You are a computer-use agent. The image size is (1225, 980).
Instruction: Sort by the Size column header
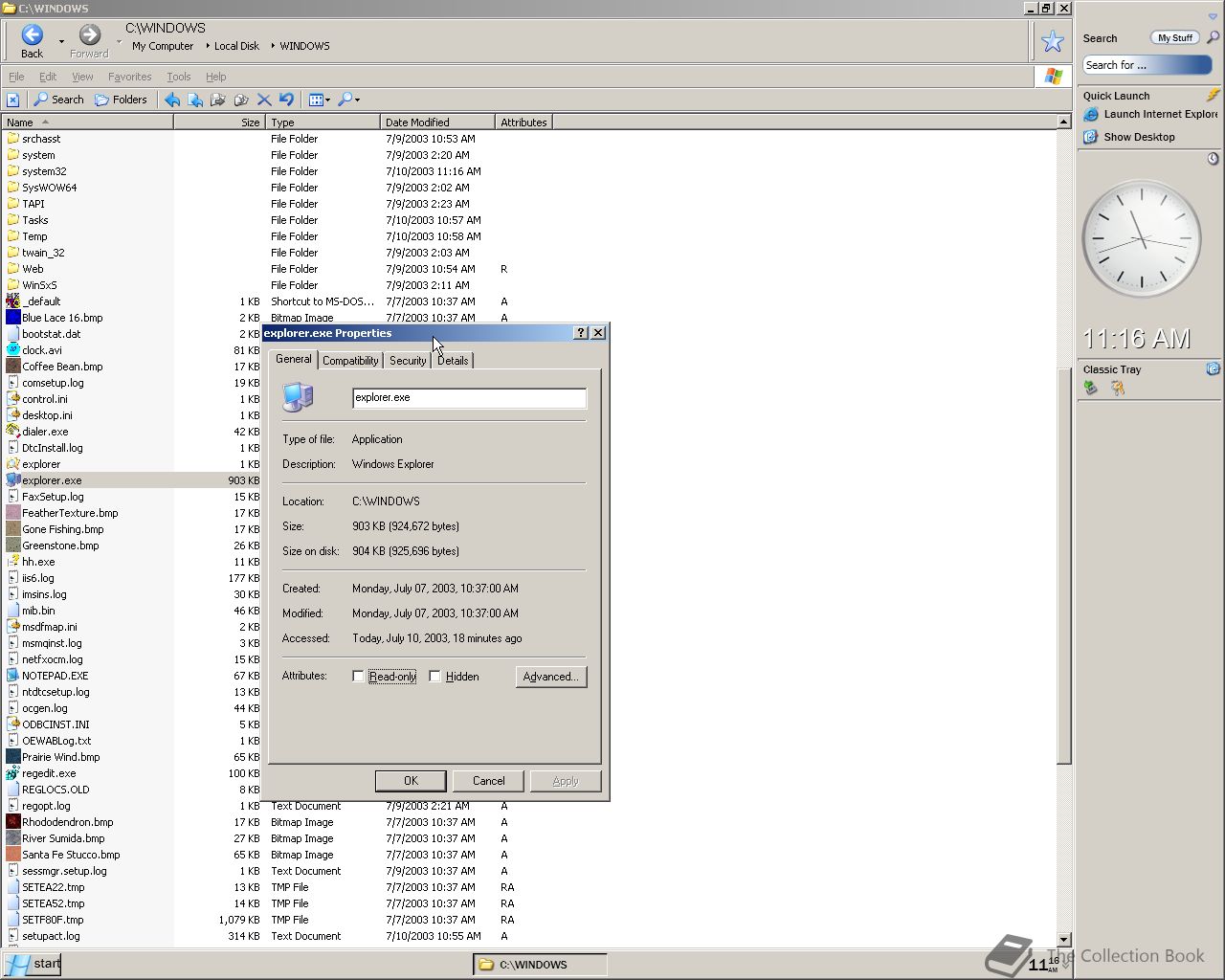click(x=218, y=122)
